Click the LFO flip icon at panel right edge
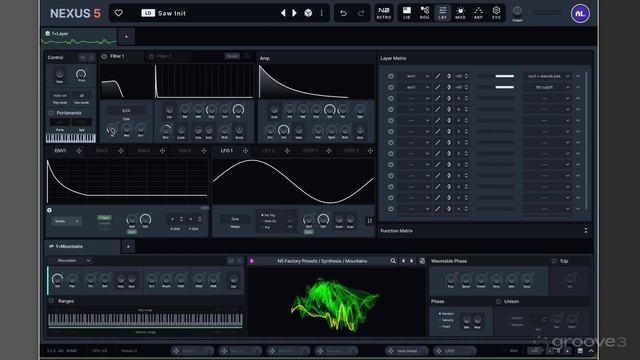This screenshot has width=640, height=360. [369, 221]
